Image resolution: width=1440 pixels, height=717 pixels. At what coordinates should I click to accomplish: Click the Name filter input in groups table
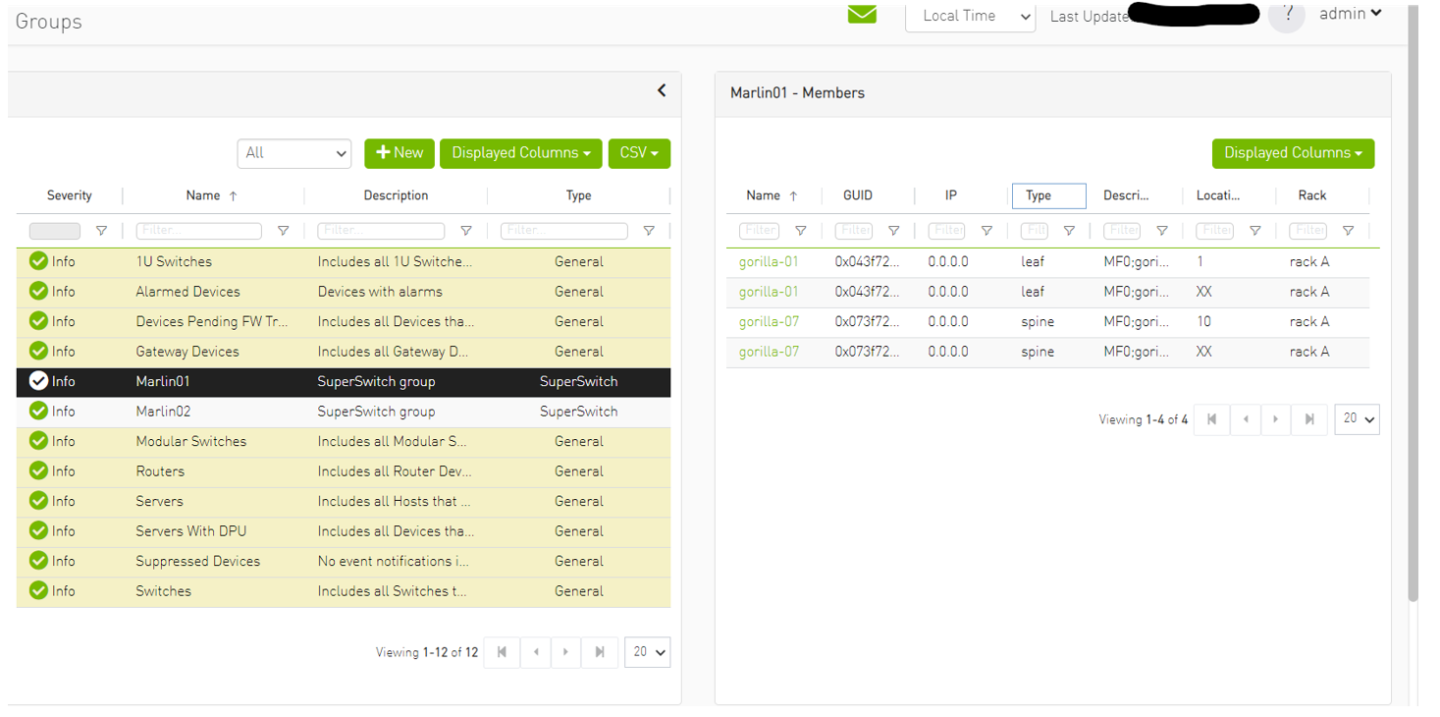199,231
